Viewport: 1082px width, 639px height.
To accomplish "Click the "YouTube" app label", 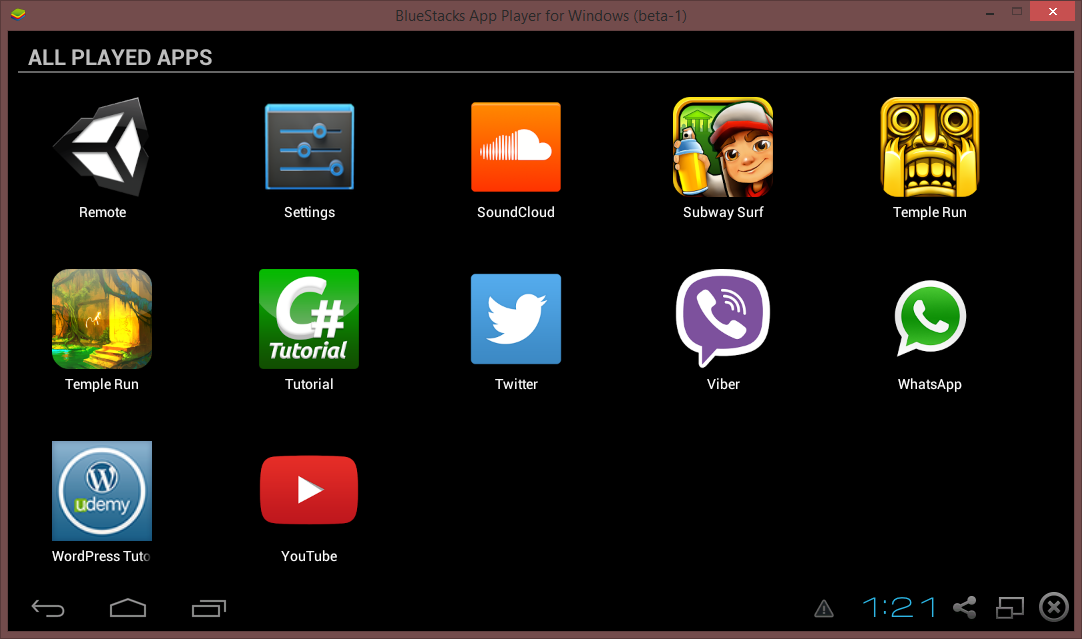I will (x=309, y=556).
